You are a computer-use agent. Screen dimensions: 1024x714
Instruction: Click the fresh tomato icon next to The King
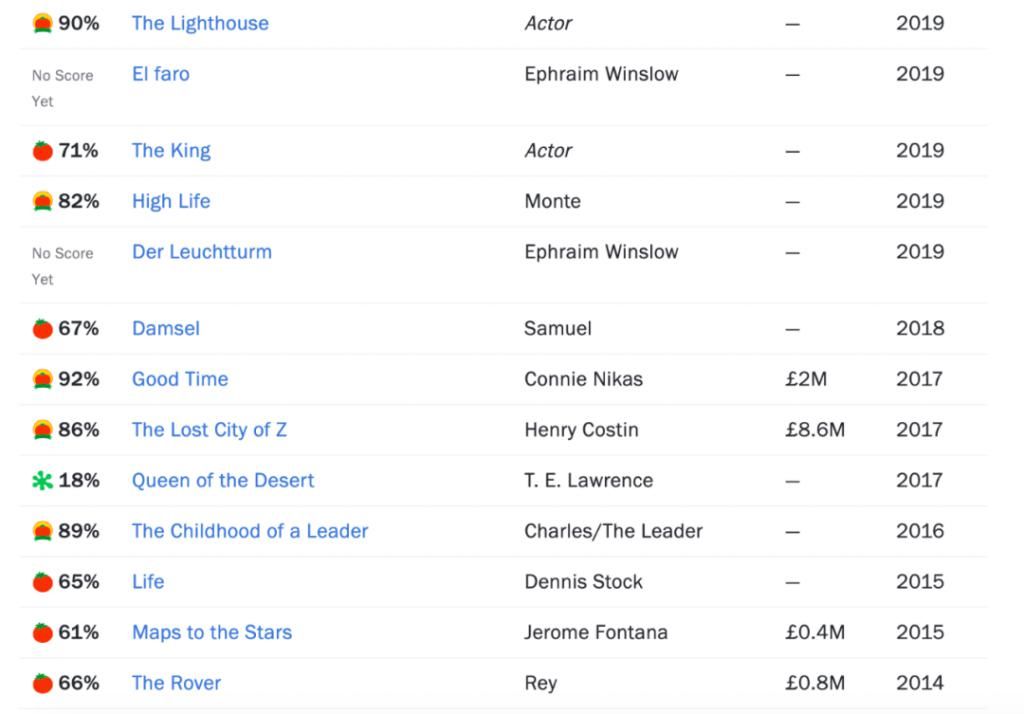(42, 151)
